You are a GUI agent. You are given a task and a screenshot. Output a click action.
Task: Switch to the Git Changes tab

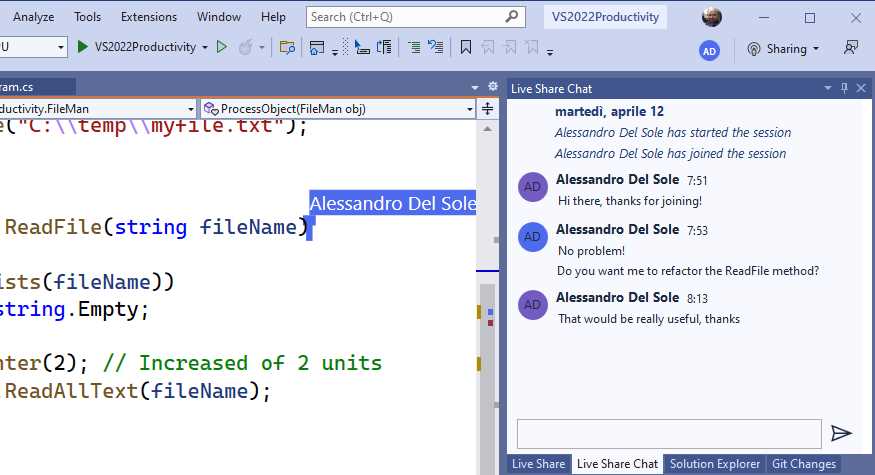804,464
